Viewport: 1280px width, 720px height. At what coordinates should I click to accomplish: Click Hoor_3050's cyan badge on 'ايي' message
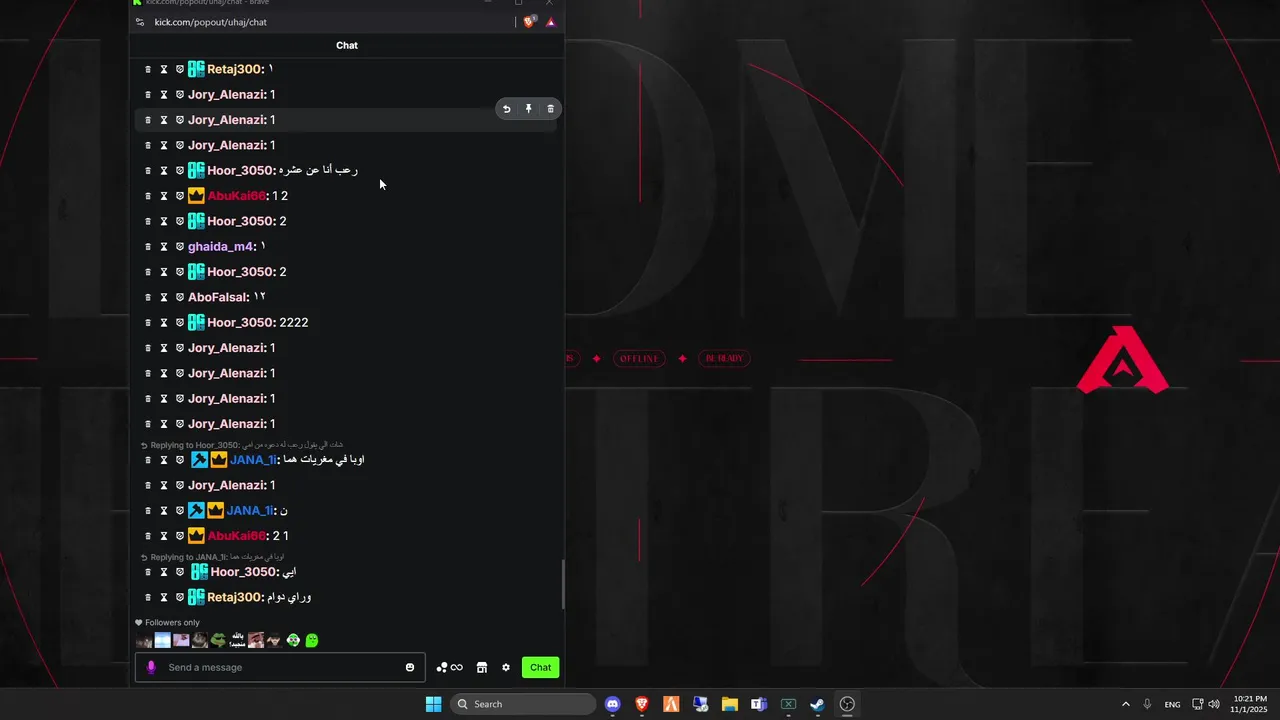click(199, 572)
